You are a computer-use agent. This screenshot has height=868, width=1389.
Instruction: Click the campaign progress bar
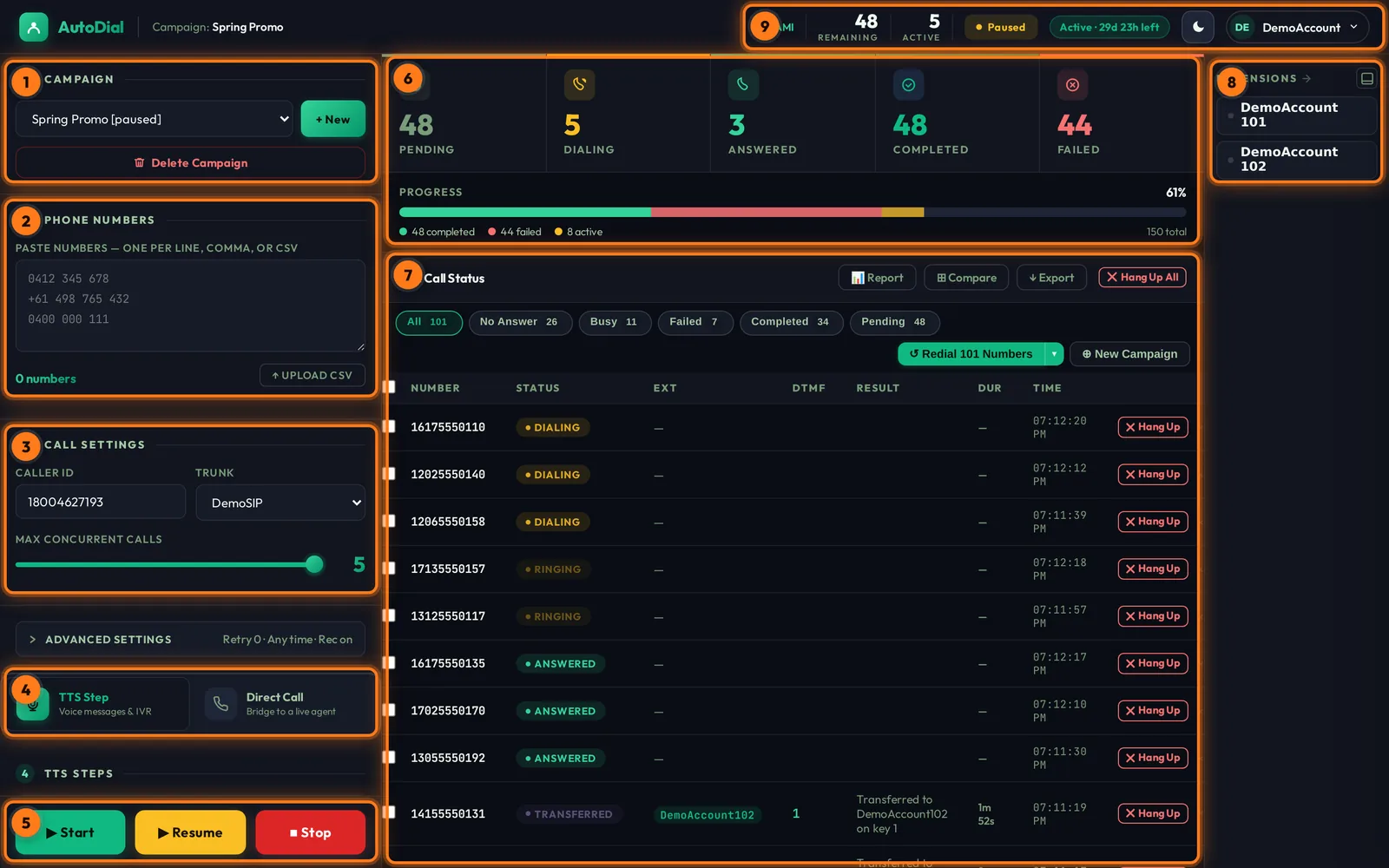tap(792, 212)
